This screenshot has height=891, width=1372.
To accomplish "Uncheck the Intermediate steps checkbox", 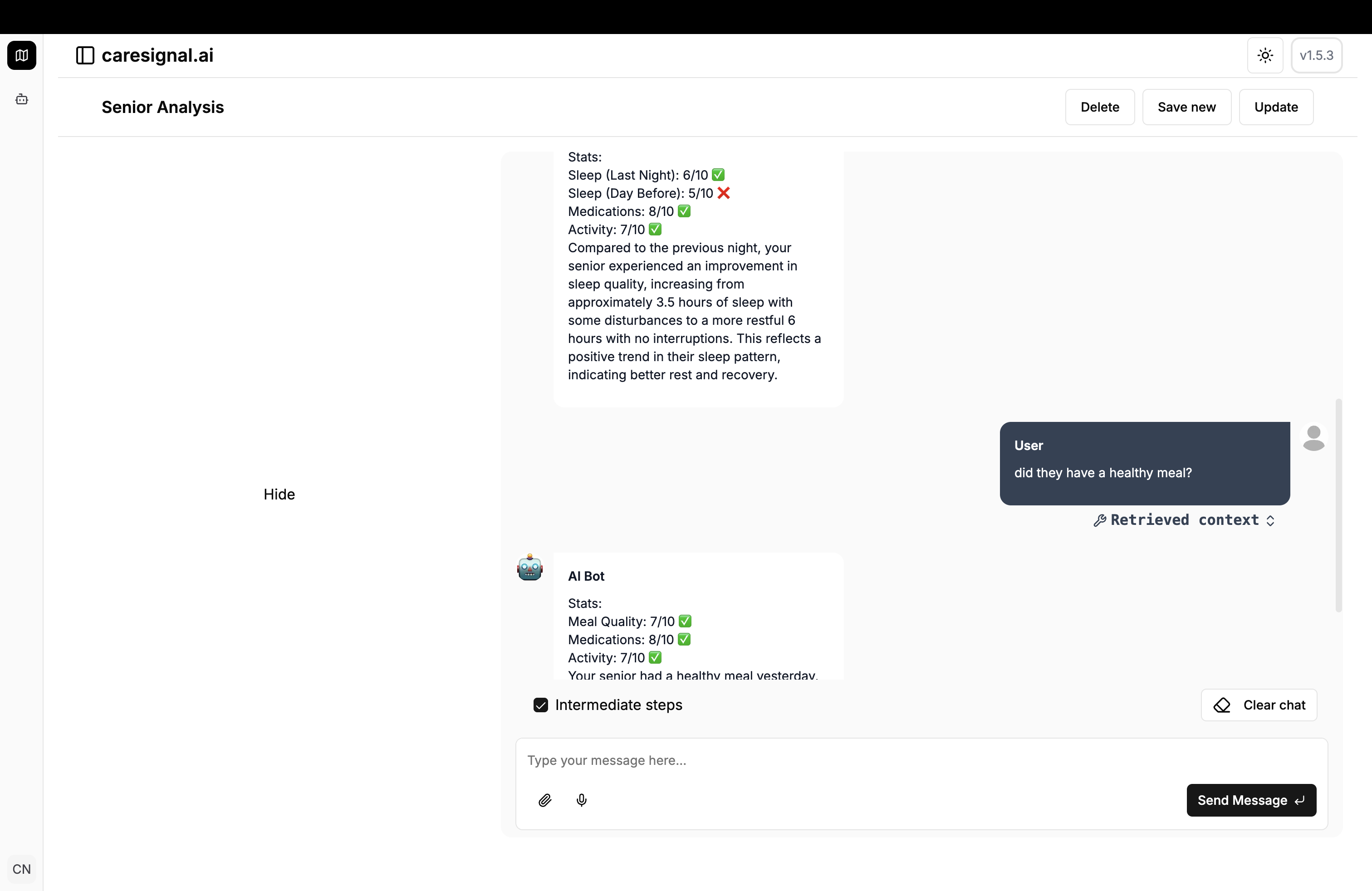I will (x=541, y=705).
